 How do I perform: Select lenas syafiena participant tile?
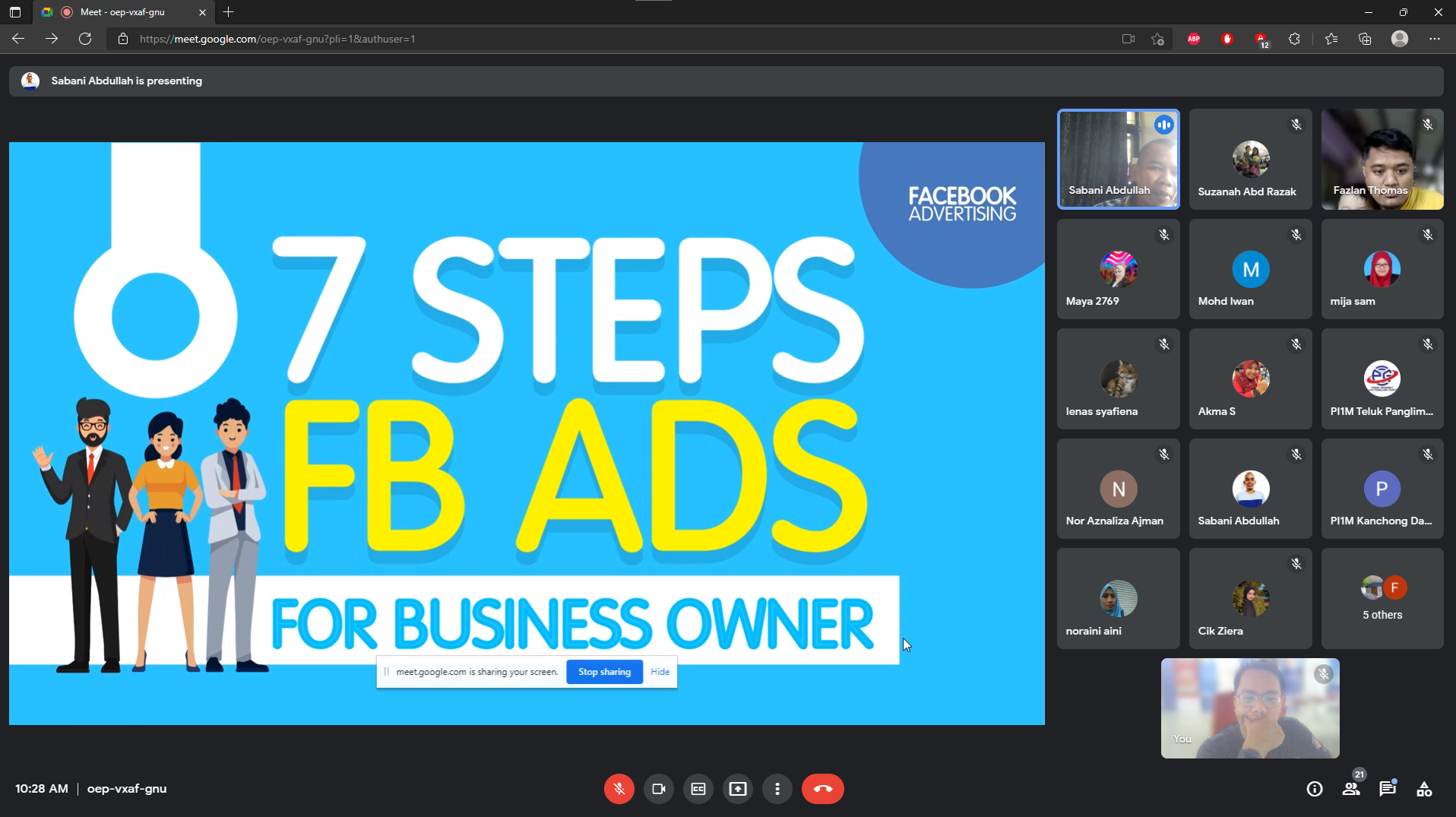(1118, 378)
